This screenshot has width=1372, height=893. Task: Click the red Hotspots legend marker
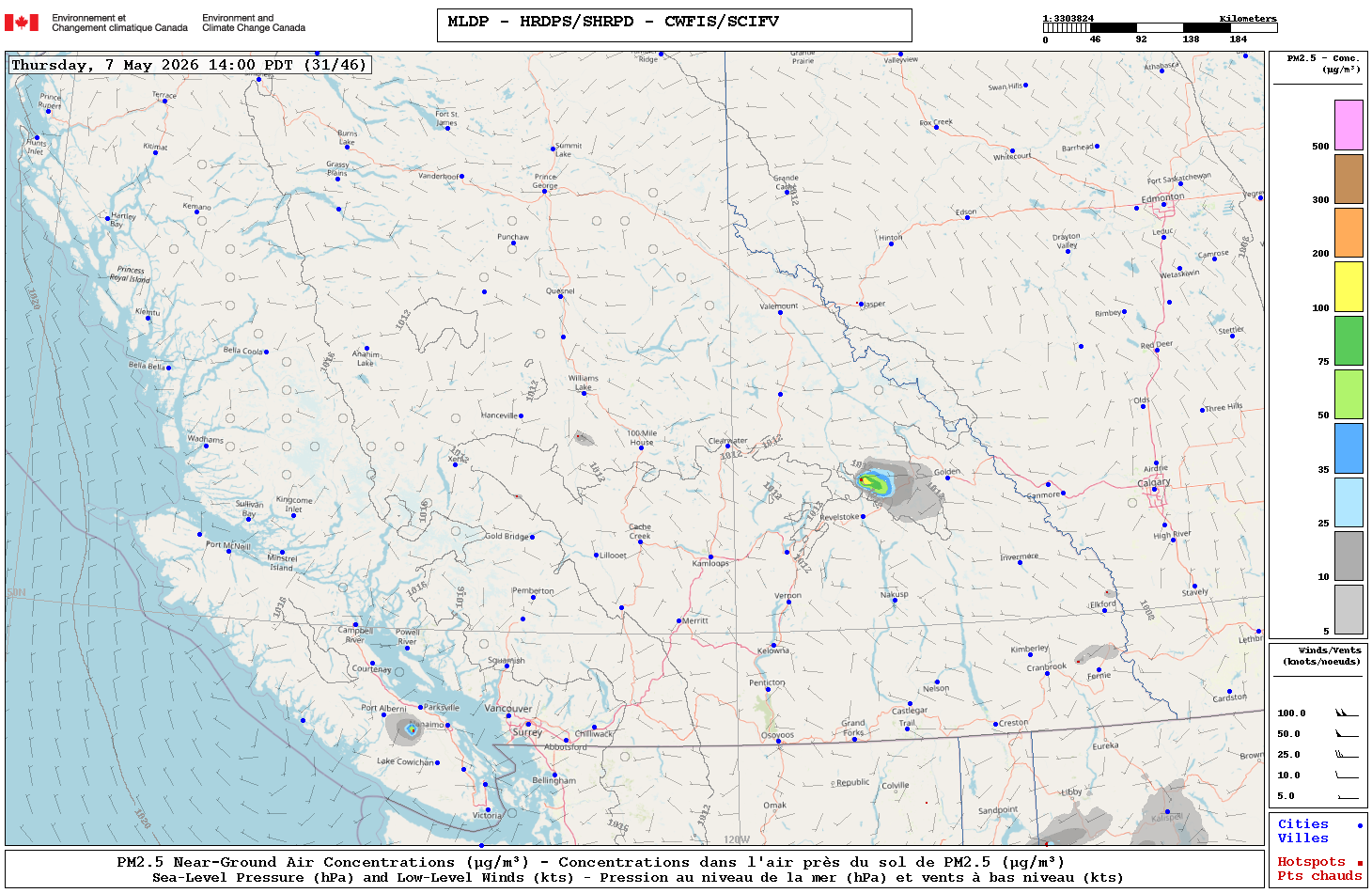[1360, 863]
